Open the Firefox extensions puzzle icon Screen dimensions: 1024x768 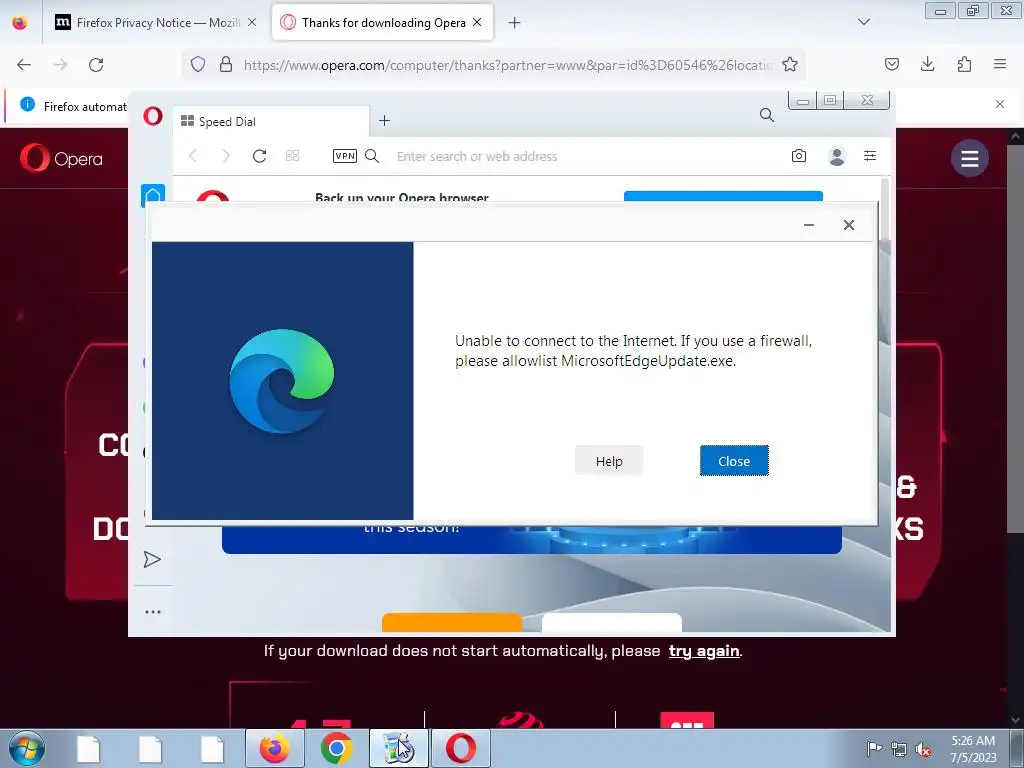click(x=965, y=64)
